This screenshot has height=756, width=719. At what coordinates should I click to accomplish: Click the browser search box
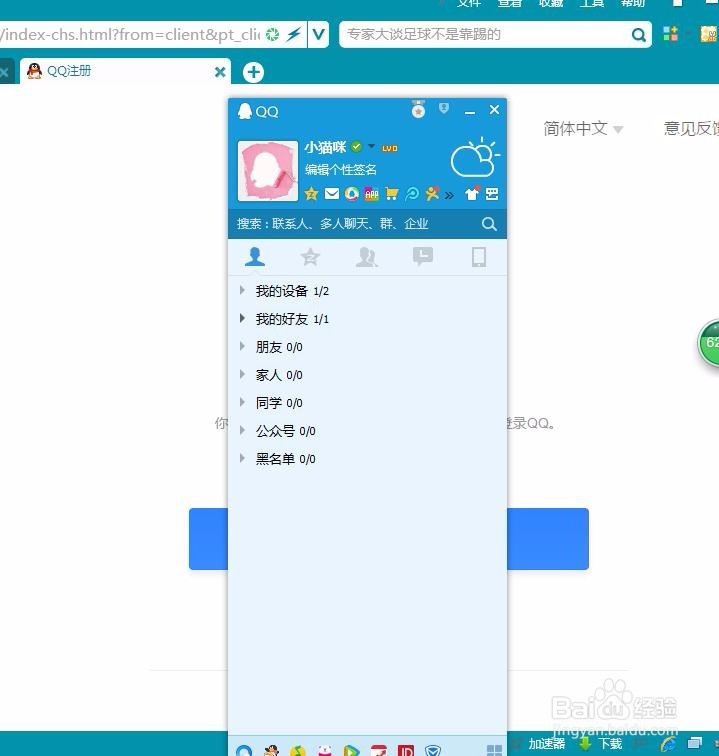tap(485, 34)
